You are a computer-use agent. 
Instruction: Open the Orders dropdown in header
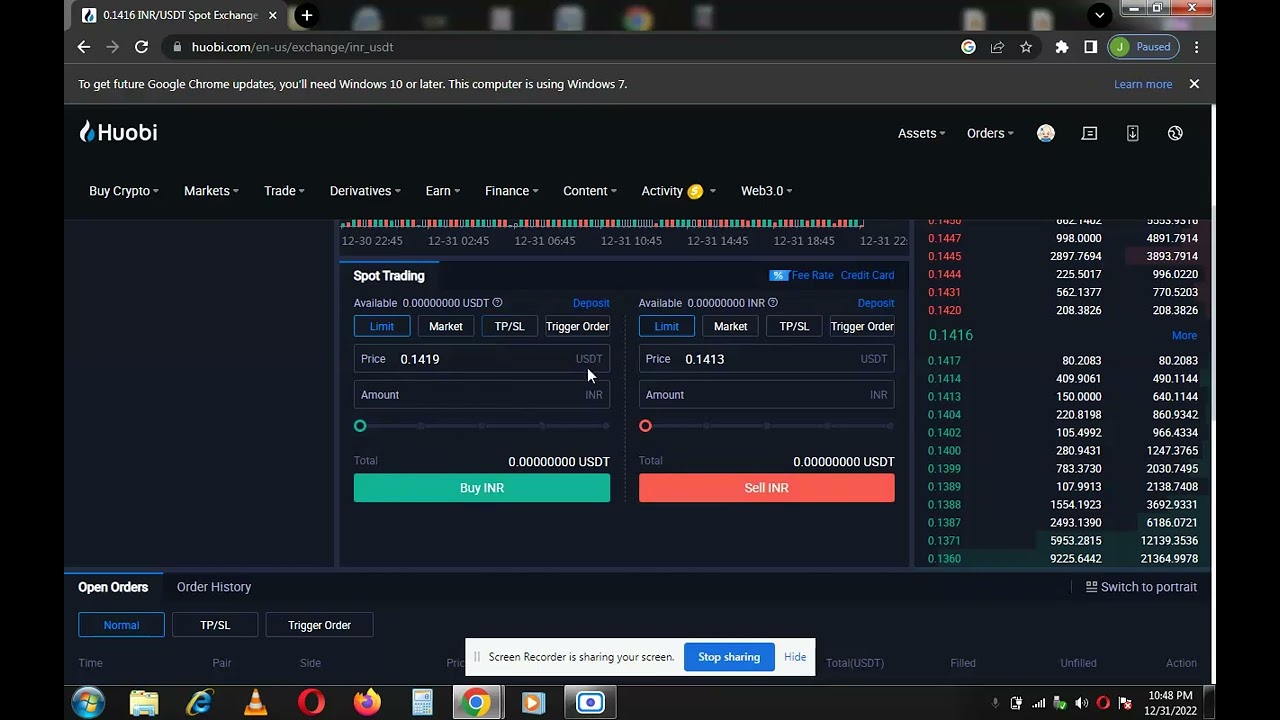[990, 133]
